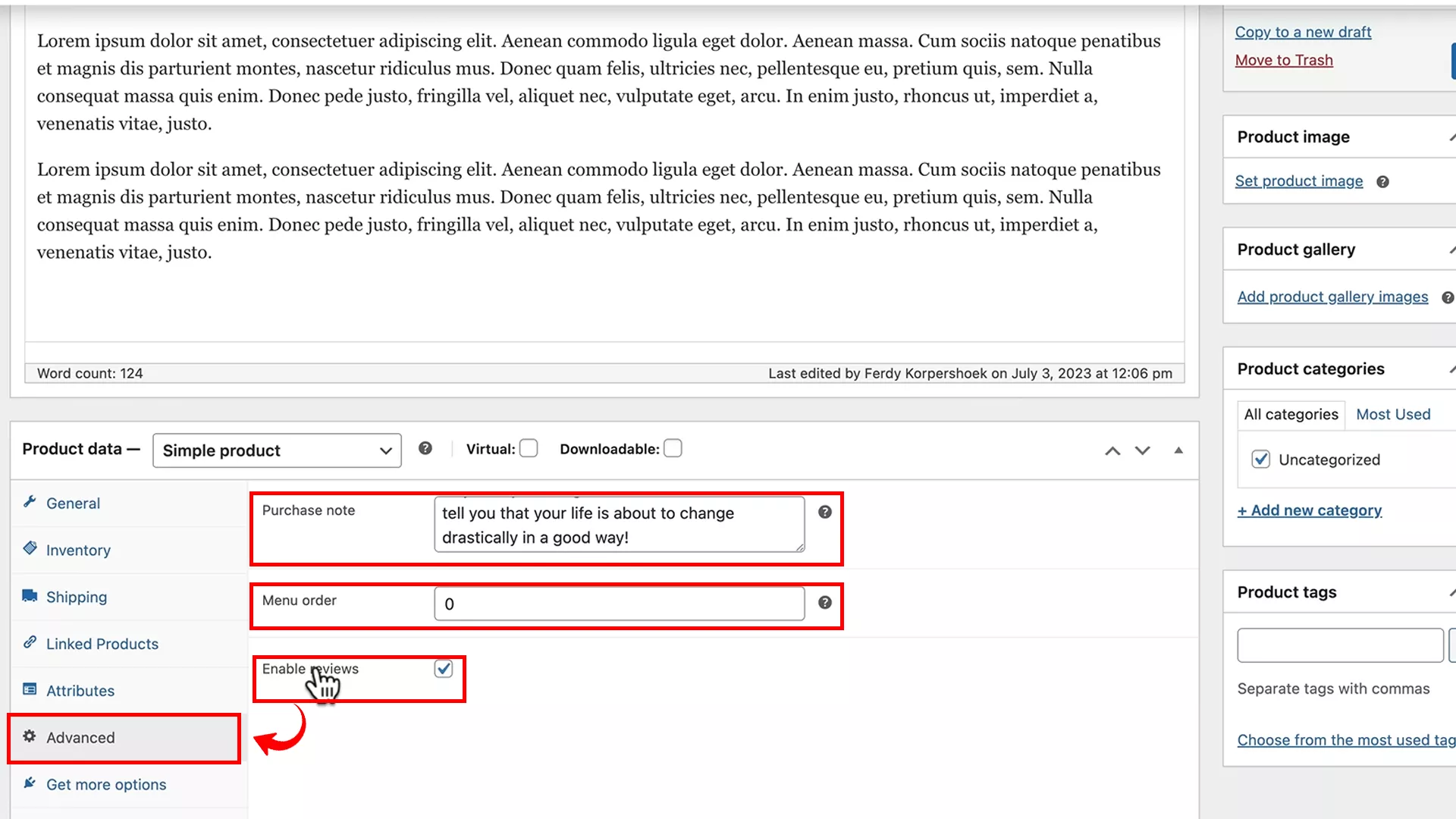1456x819 pixels.
Task: Open the Simple product type dropdown
Action: (277, 451)
